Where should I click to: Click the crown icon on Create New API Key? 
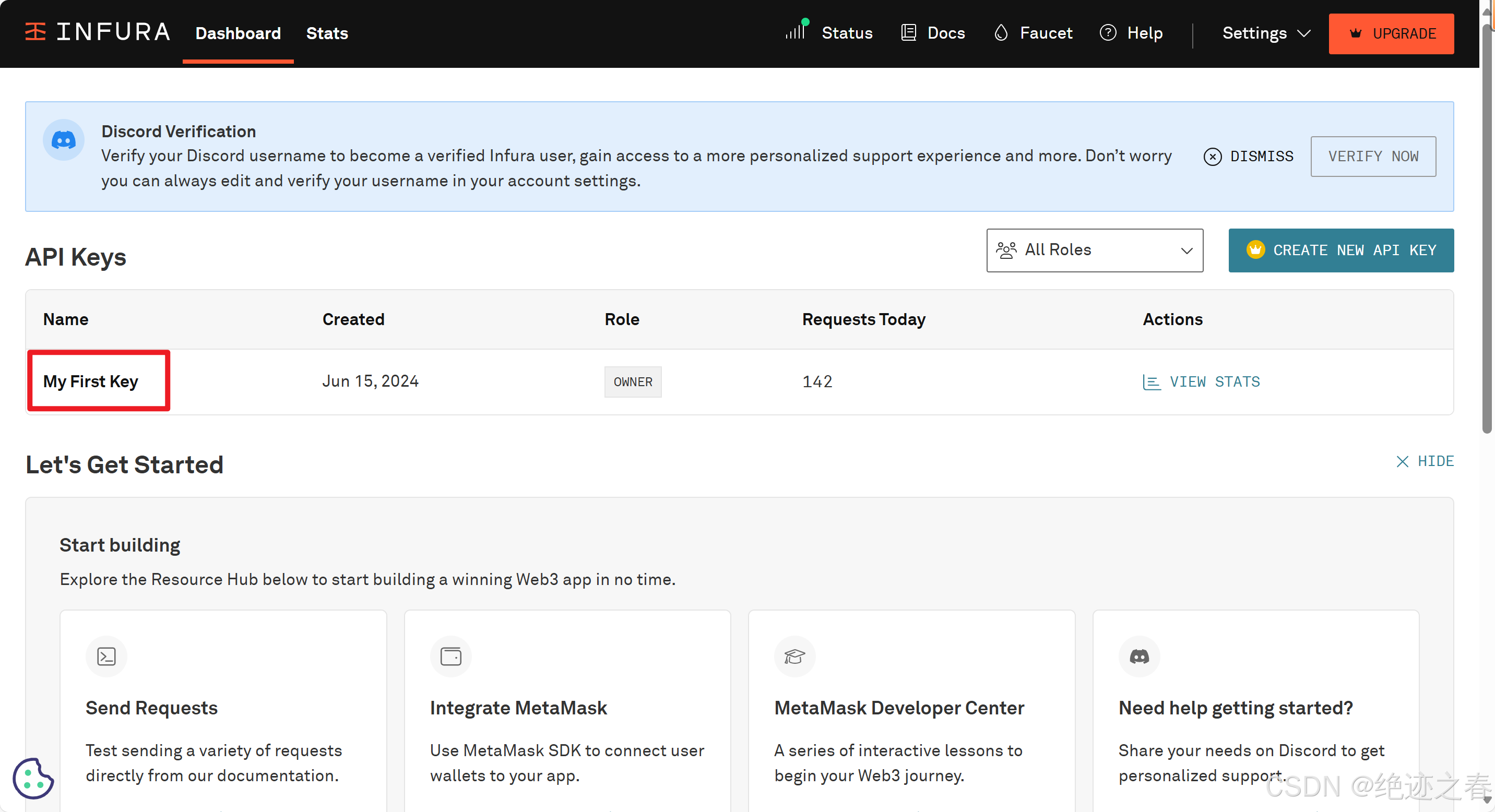(1255, 250)
